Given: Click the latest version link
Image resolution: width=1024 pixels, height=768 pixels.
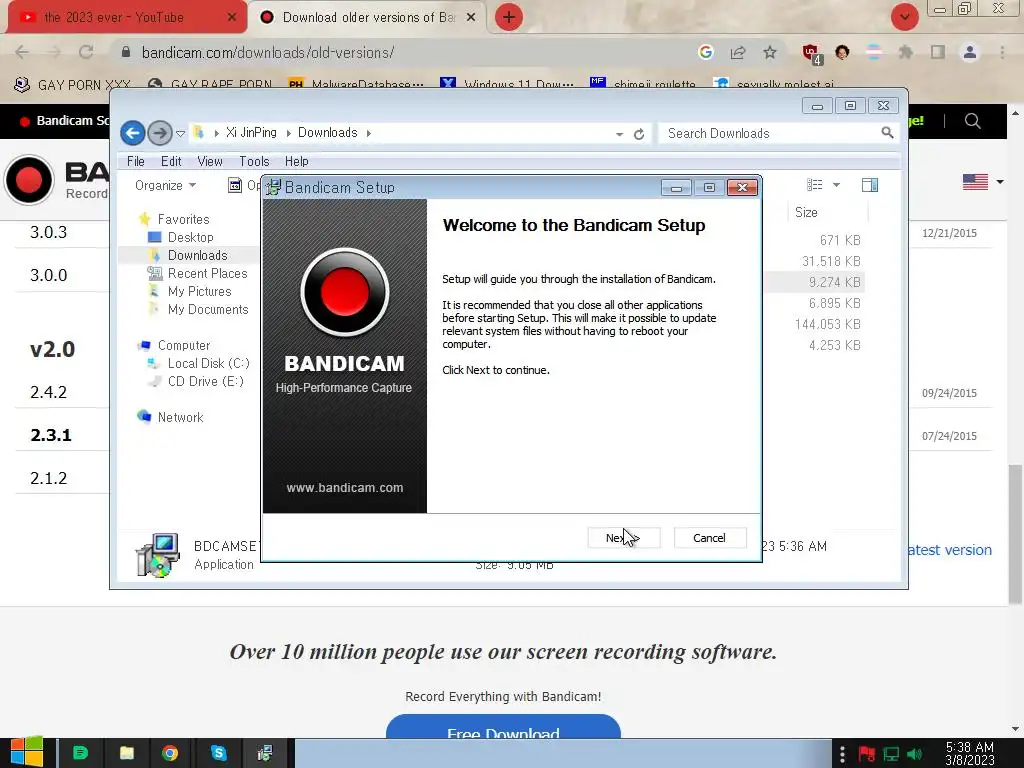Looking at the screenshot, I should pos(950,550).
